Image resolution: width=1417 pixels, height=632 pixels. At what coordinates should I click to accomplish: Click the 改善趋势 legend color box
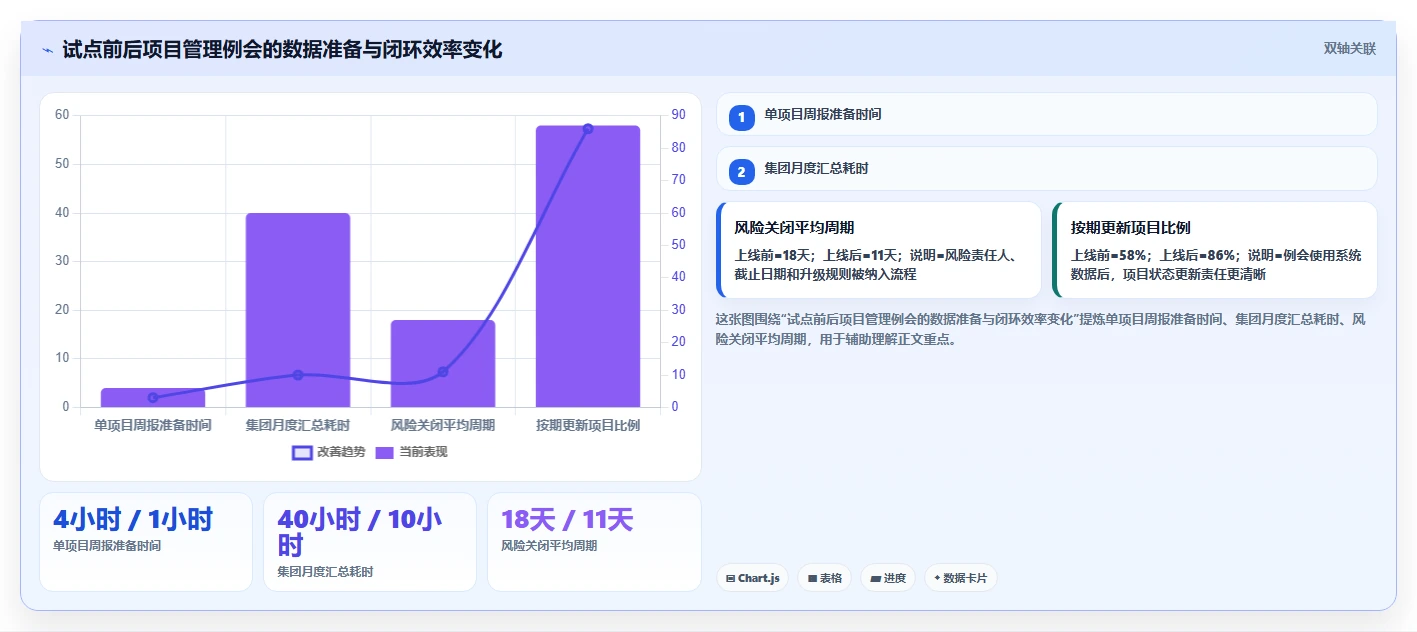pos(302,452)
